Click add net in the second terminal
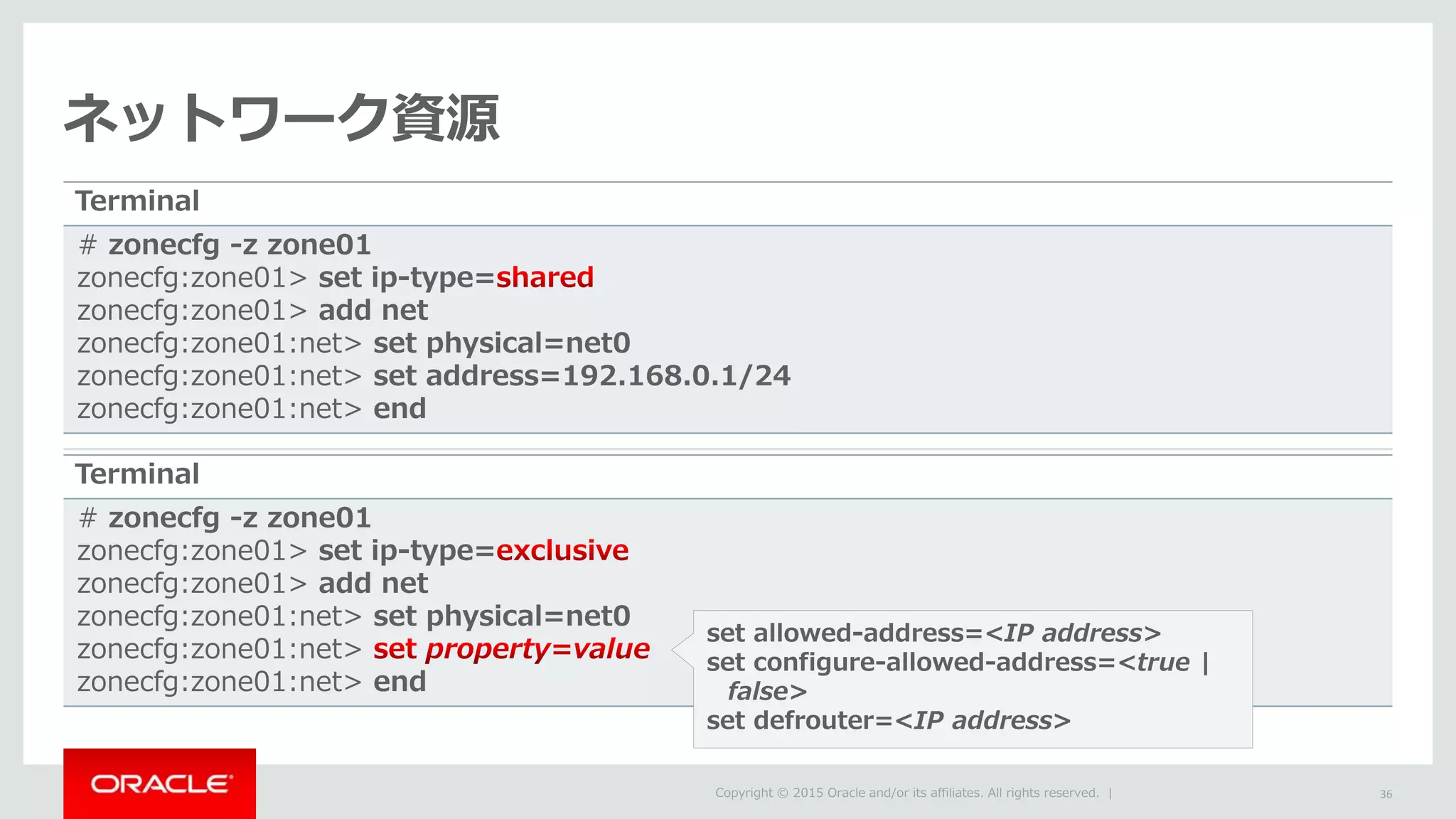Image resolution: width=1456 pixels, height=819 pixels. coord(373,584)
